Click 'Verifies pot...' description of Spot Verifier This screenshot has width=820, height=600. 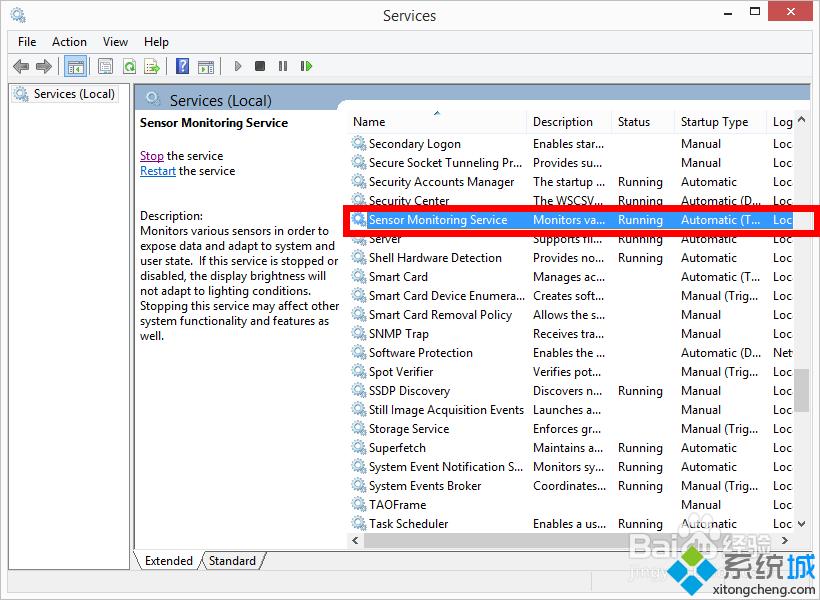[567, 372]
